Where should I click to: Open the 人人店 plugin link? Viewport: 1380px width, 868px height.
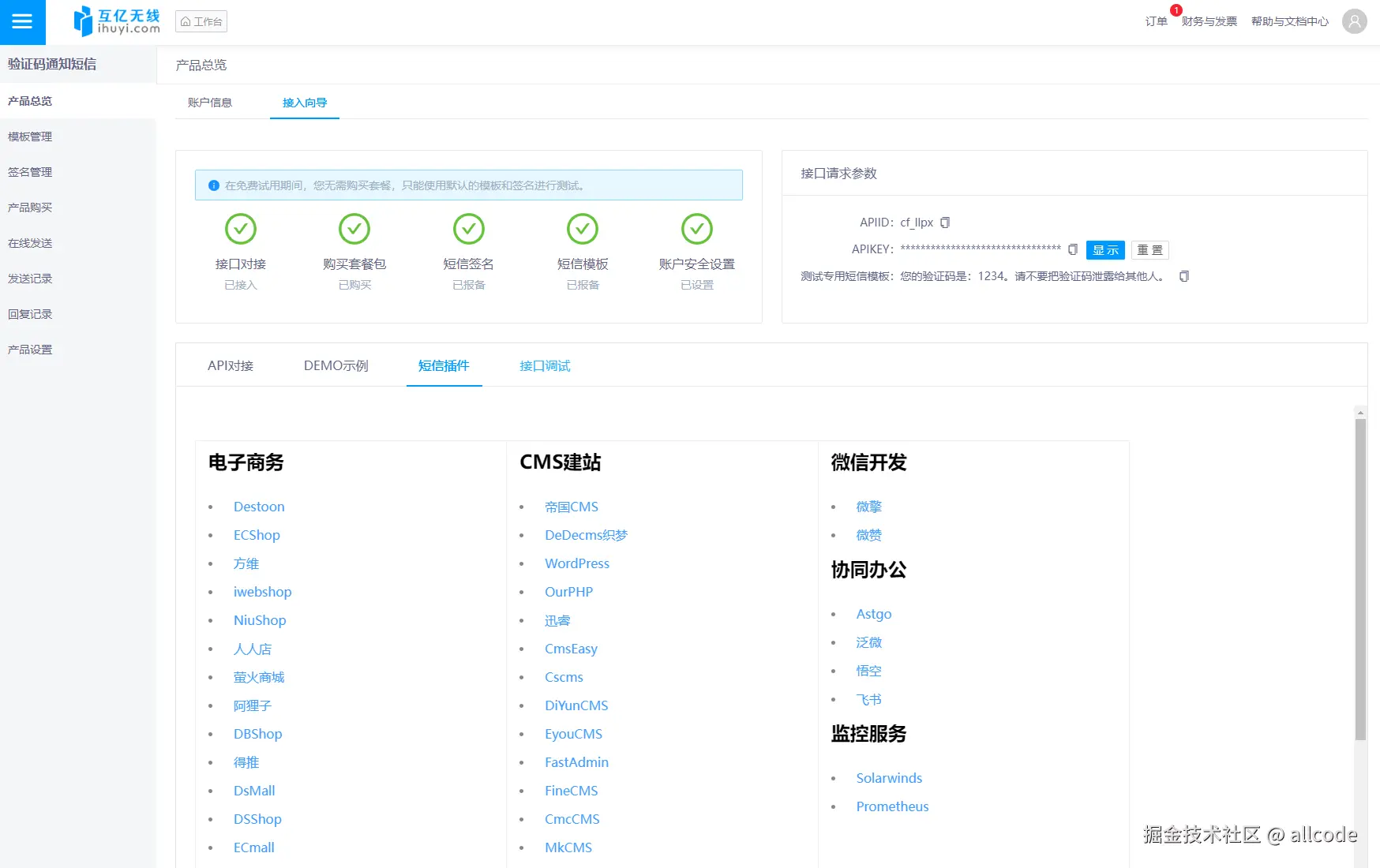253,649
